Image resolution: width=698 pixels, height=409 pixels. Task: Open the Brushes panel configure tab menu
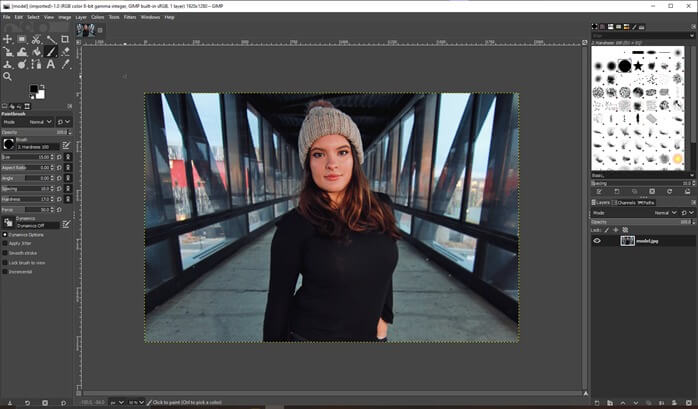693,27
